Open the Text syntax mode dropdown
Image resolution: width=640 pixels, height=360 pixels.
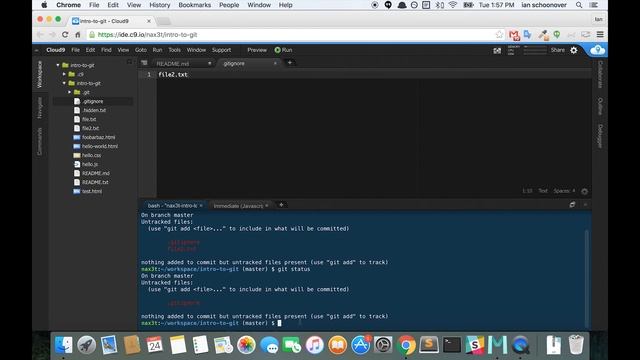tap(542, 191)
